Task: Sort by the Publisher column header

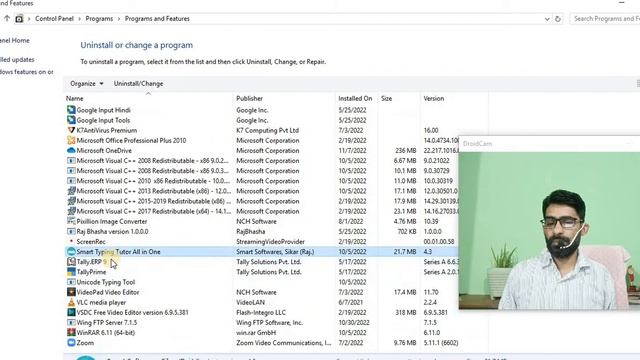Action: (x=284, y=98)
